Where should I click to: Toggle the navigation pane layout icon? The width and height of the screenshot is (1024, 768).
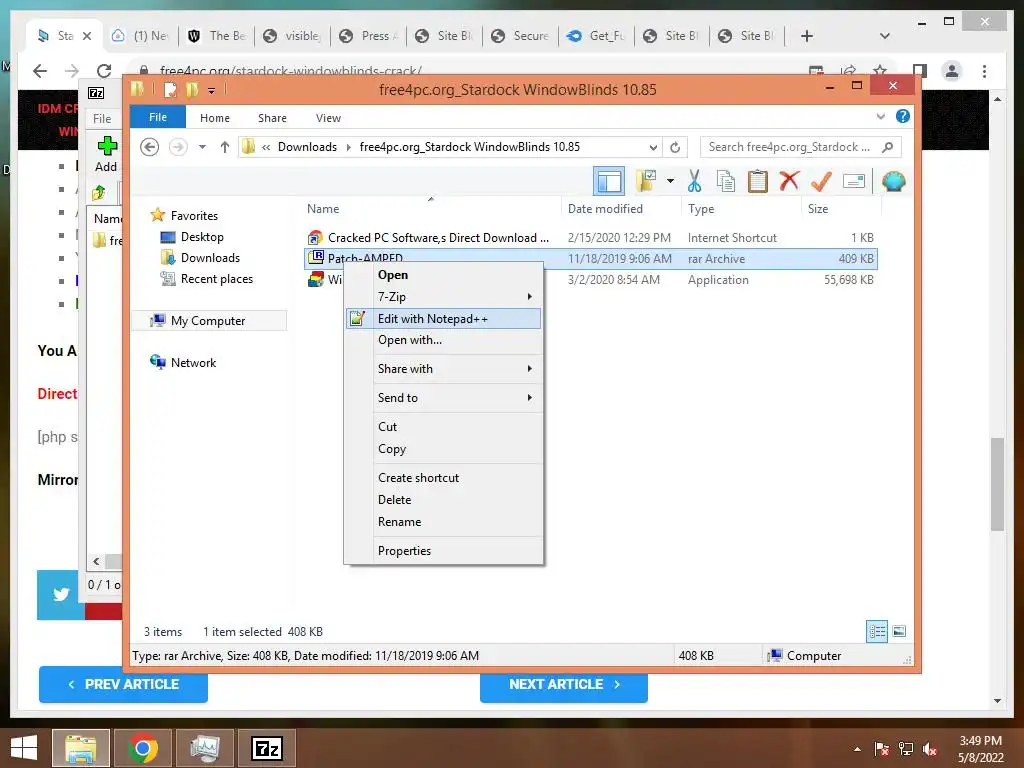point(609,181)
